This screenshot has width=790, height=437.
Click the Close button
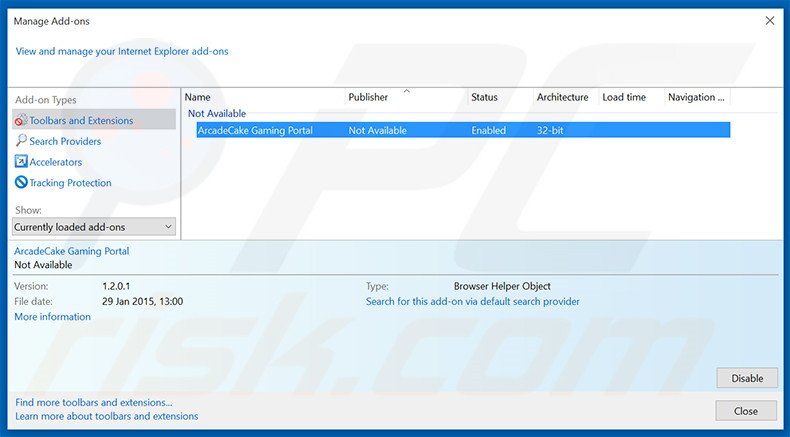(x=746, y=411)
